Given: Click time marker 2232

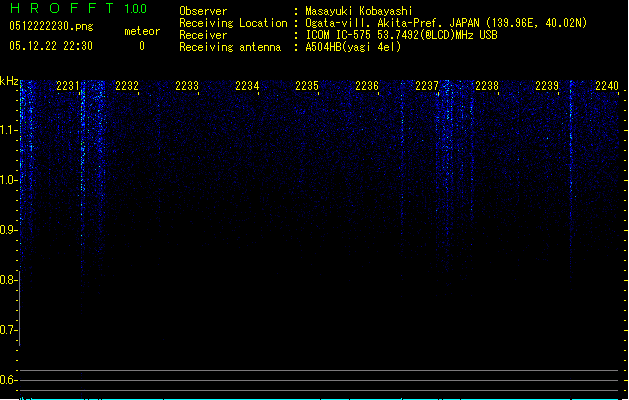Looking at the screenshot, I should pyautogui.click(x=127, y=86).
